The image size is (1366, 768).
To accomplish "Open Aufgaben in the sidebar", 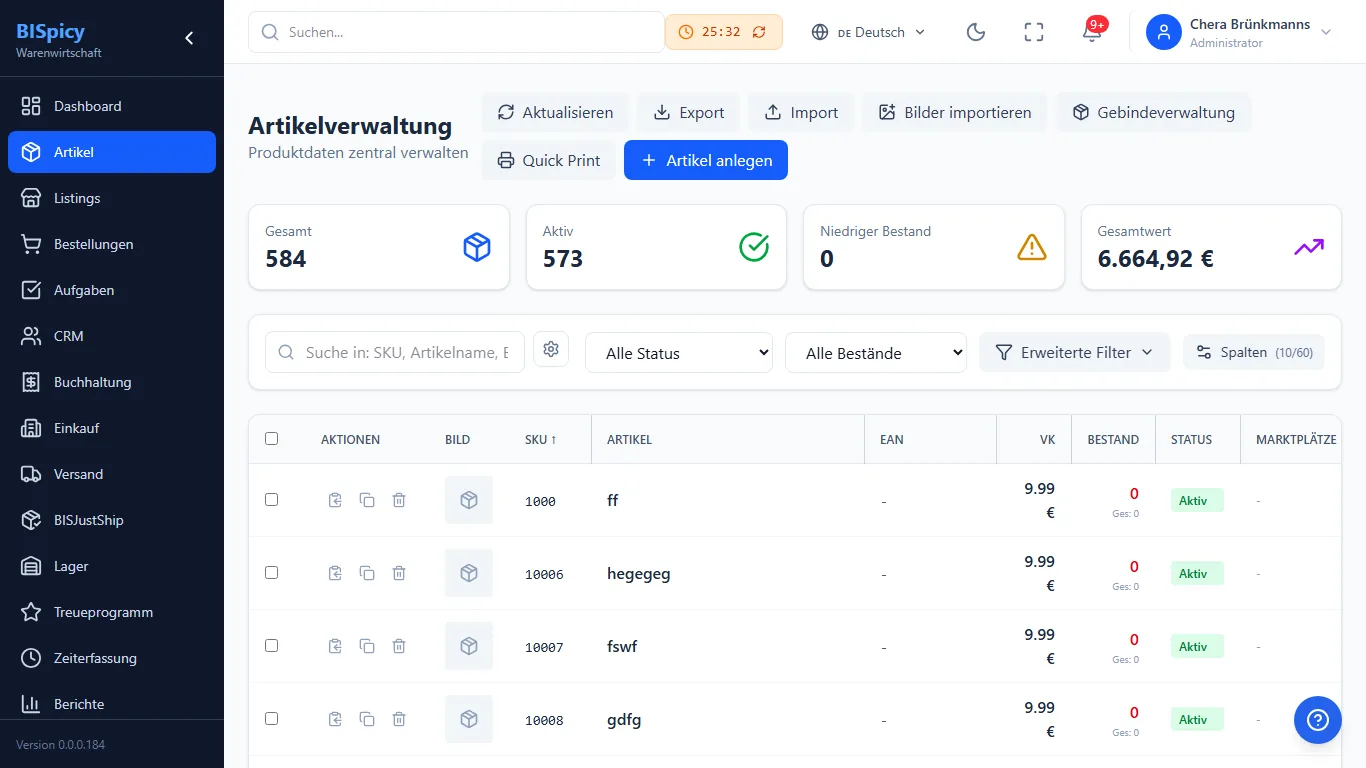I will click(x=112, y=290).
